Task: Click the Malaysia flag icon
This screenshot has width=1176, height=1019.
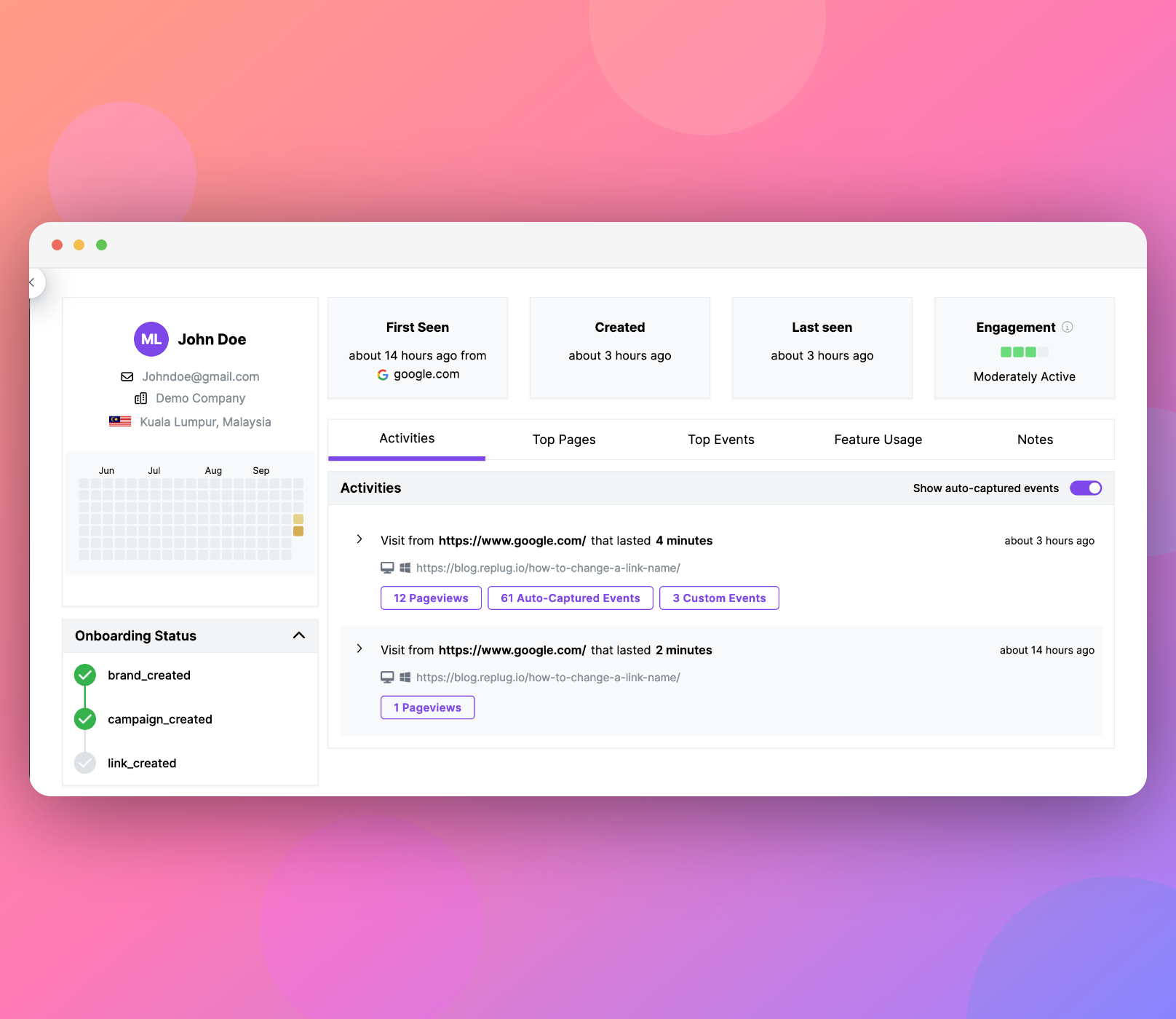Action: [x=120, y=421]
